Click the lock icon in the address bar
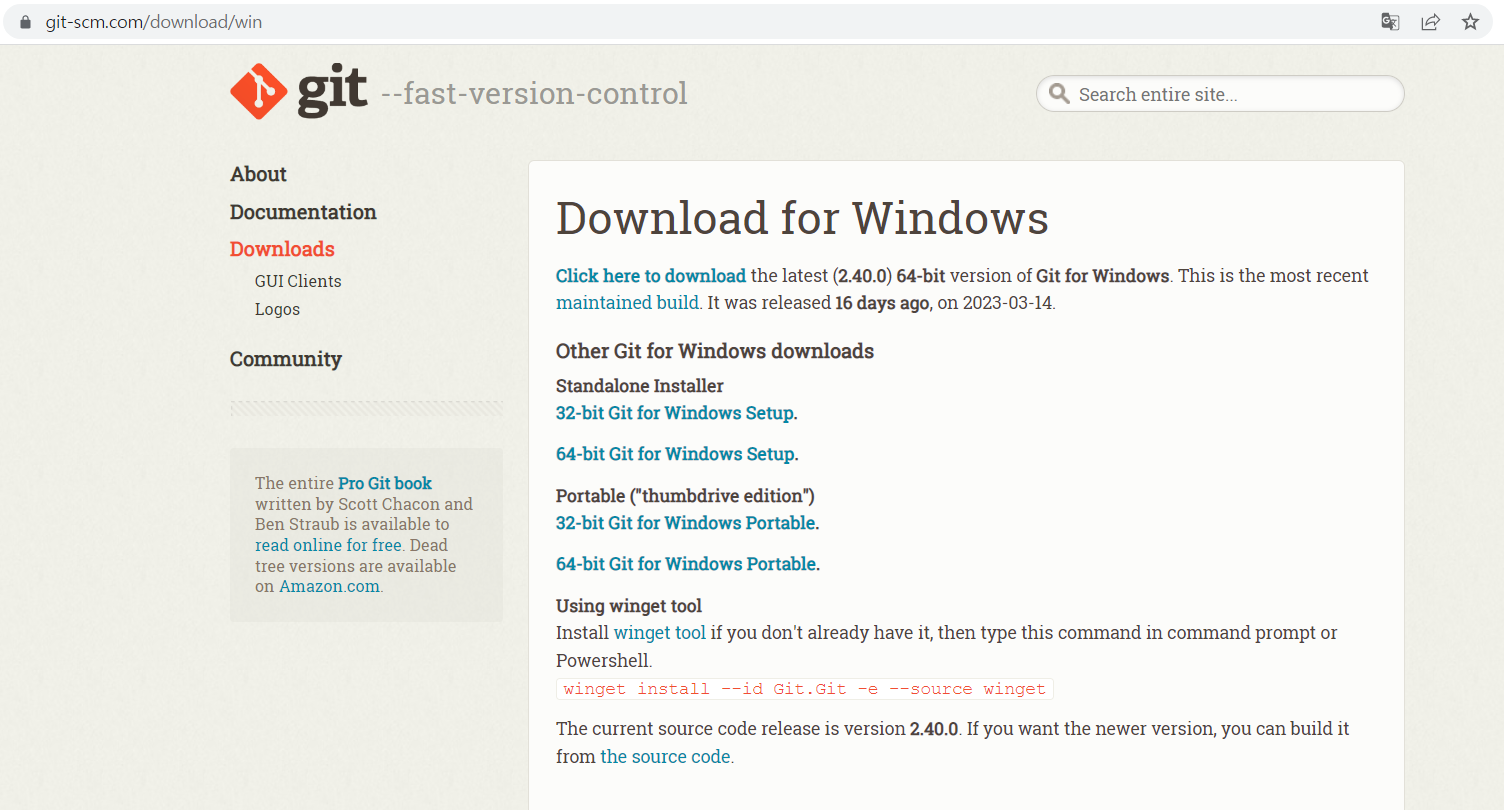The width and height of the screenshot is (1504, 810). (26, 21)
